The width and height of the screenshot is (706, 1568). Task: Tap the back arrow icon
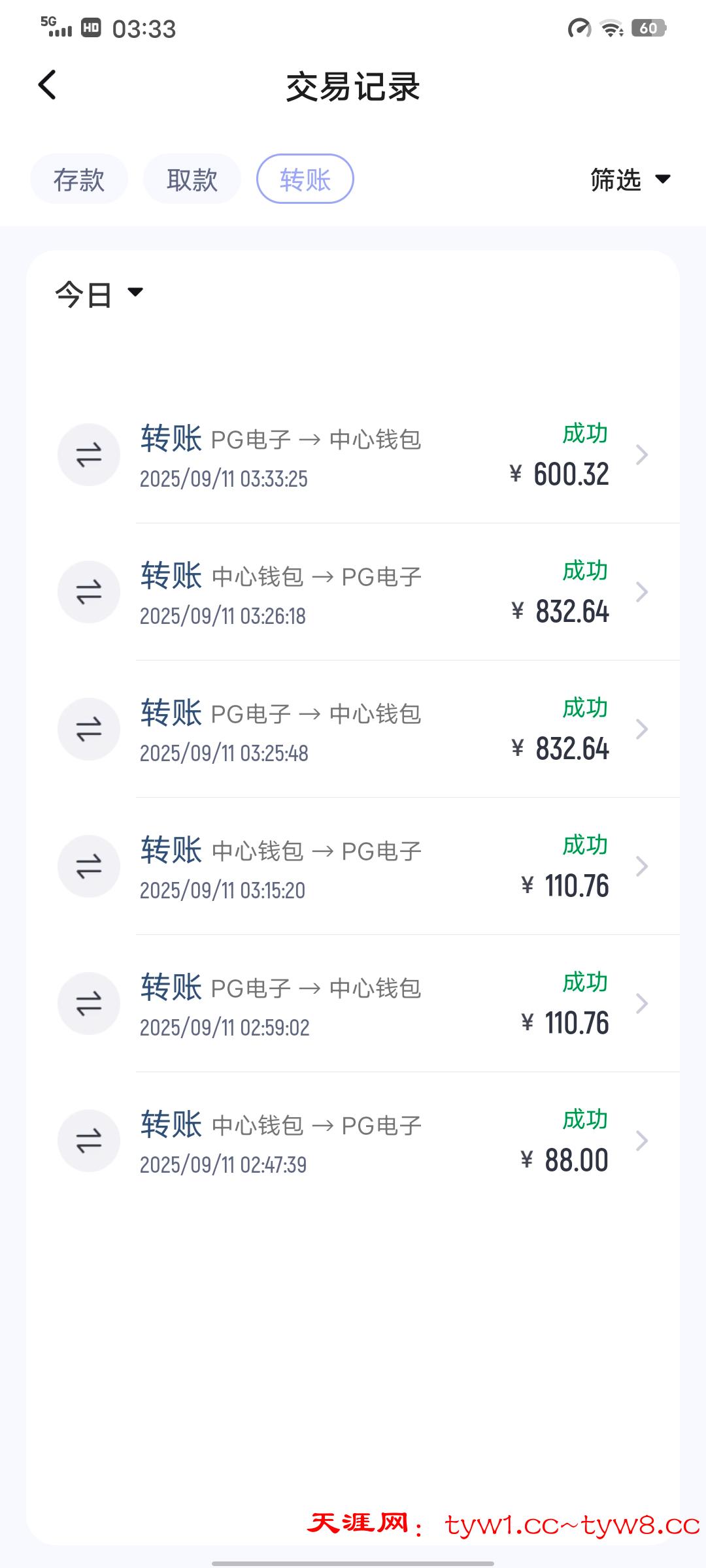[47, 85]
